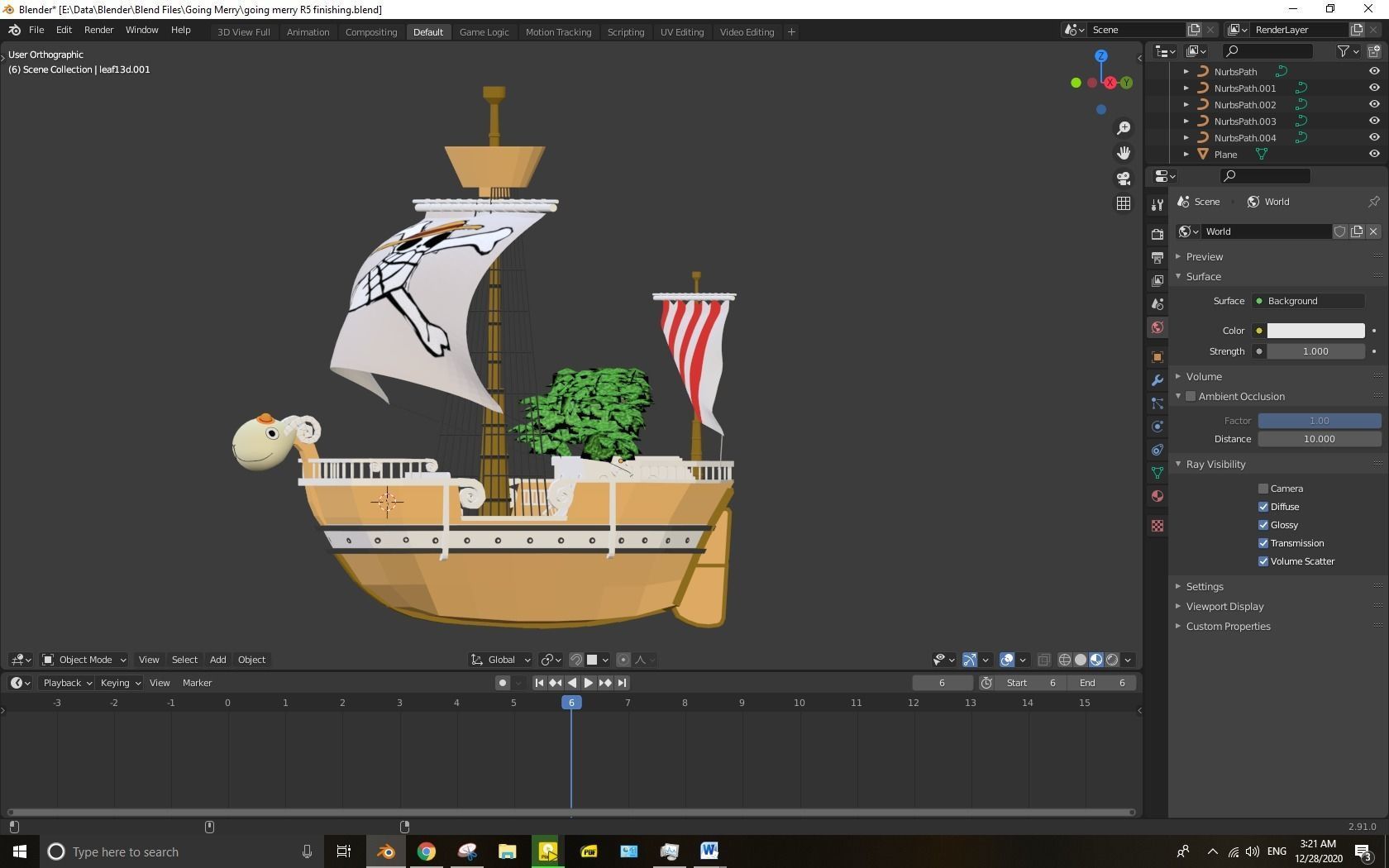This screenshot has width=1389, height=868.
Task: Disable Diffuse ray visibility
Action: pyautogui.click(x=1263, y=507)
